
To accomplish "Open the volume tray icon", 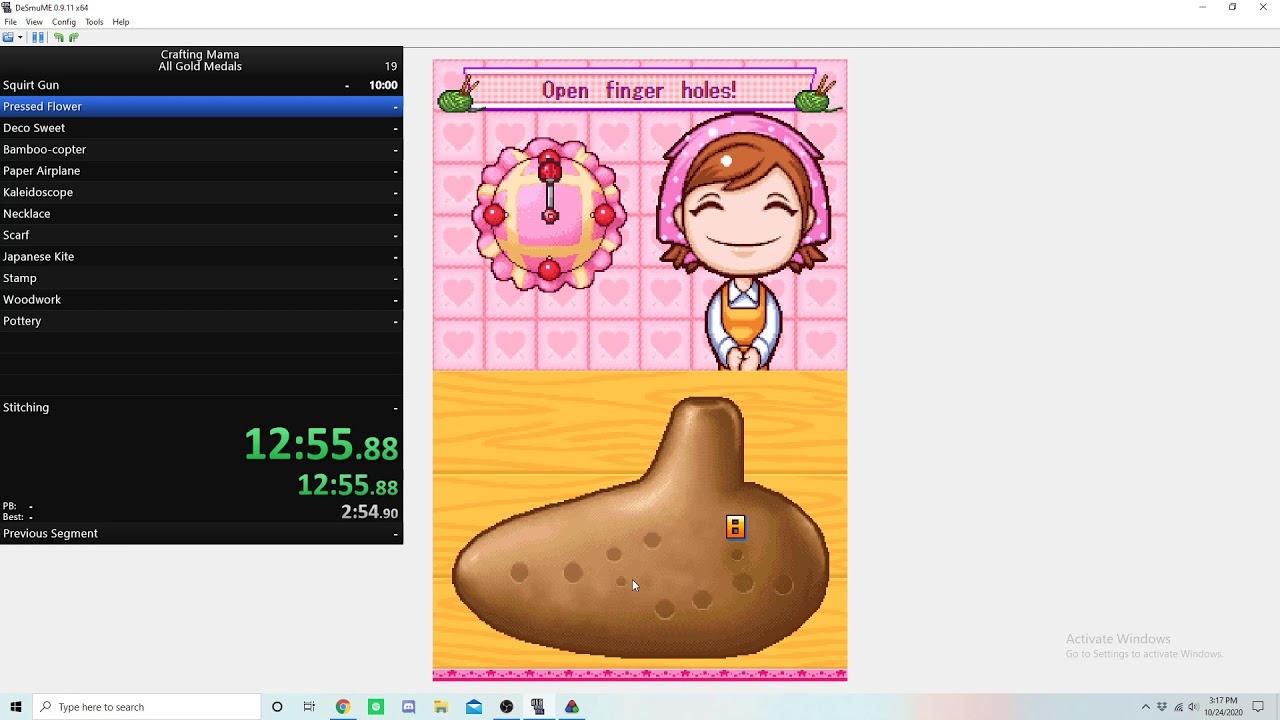I will coord(1194,707).
